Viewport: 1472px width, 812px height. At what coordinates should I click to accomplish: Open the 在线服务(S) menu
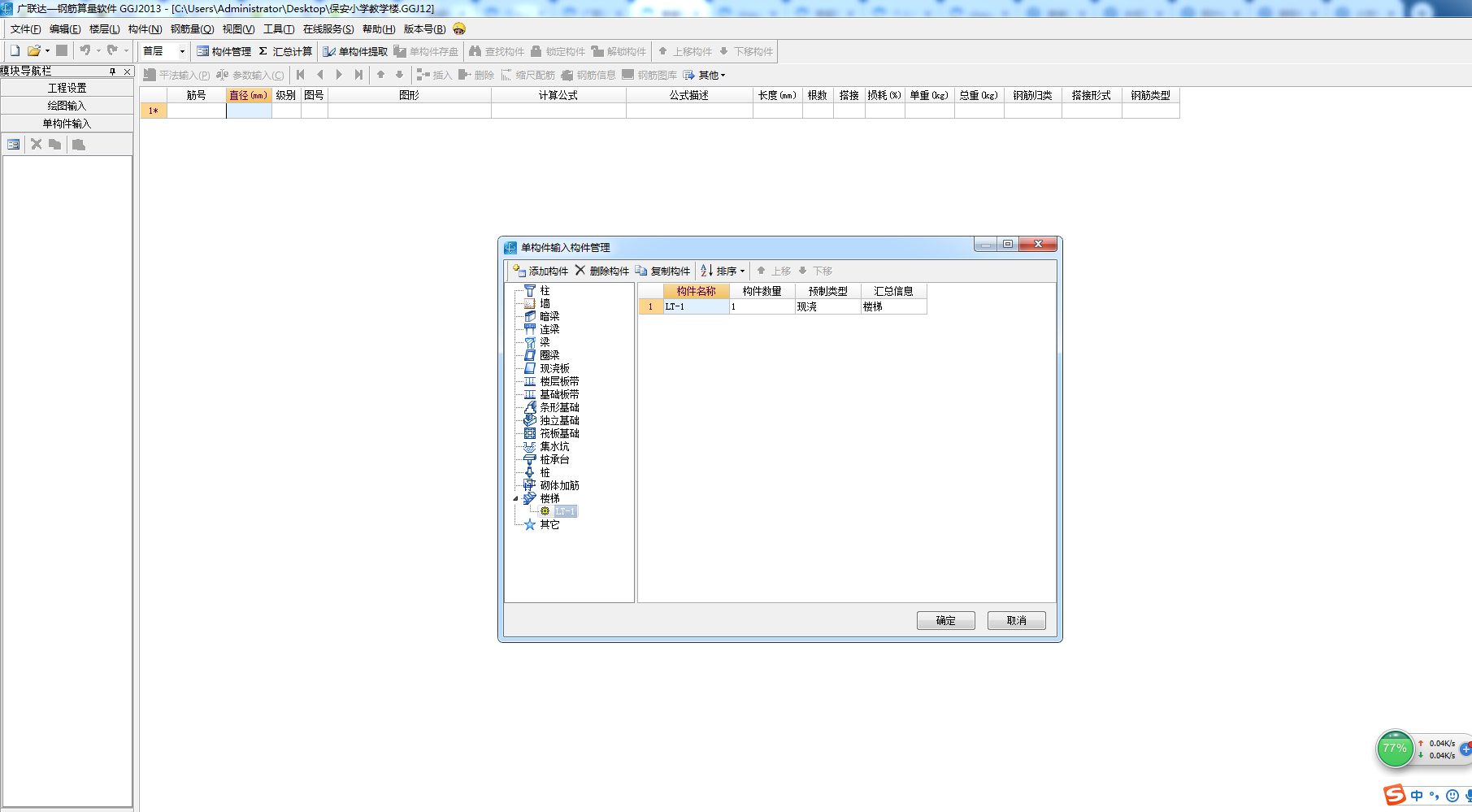tap(328, 29)
